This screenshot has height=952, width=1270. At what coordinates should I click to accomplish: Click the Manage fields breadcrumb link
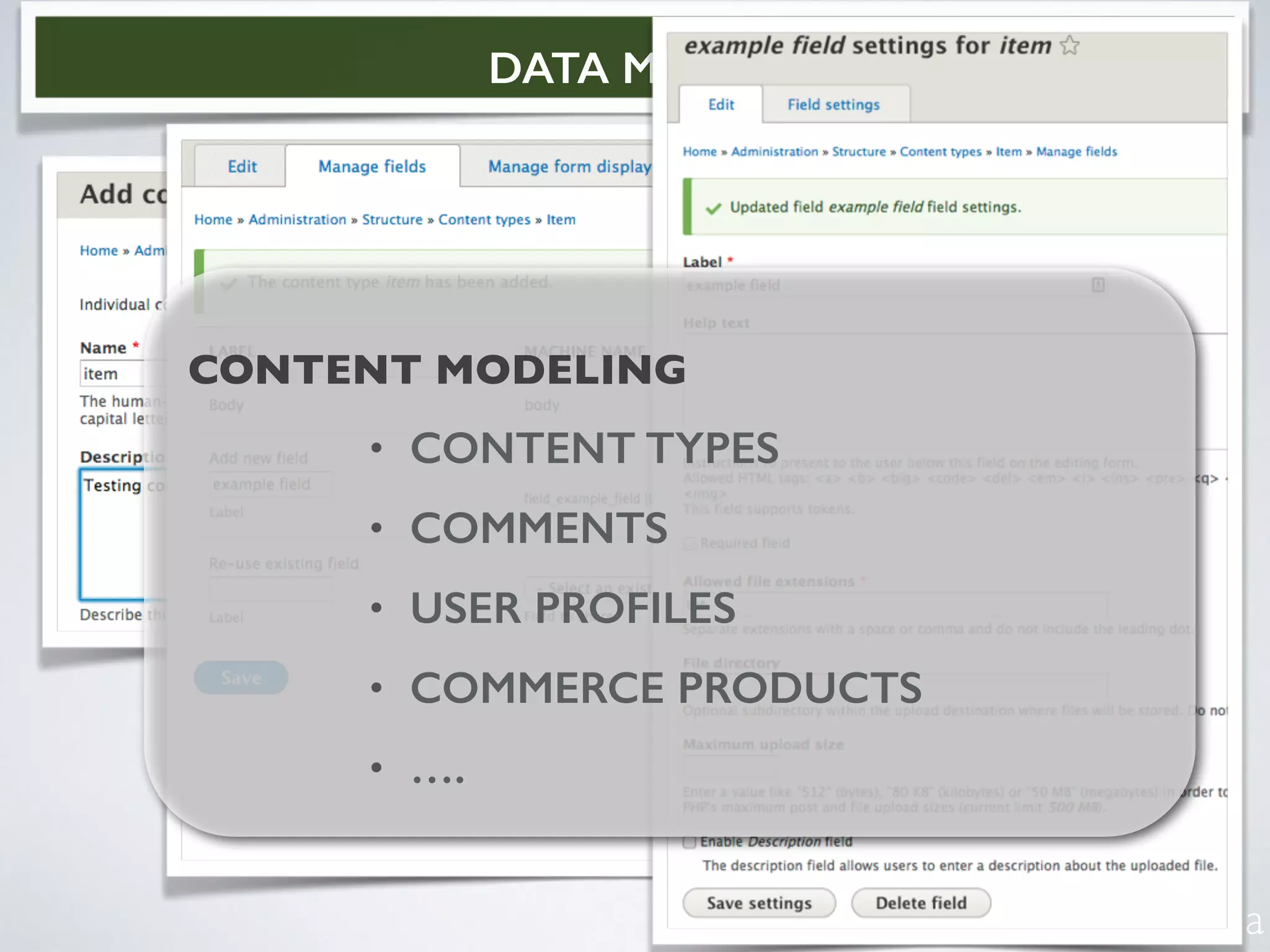pos(1077,152)
